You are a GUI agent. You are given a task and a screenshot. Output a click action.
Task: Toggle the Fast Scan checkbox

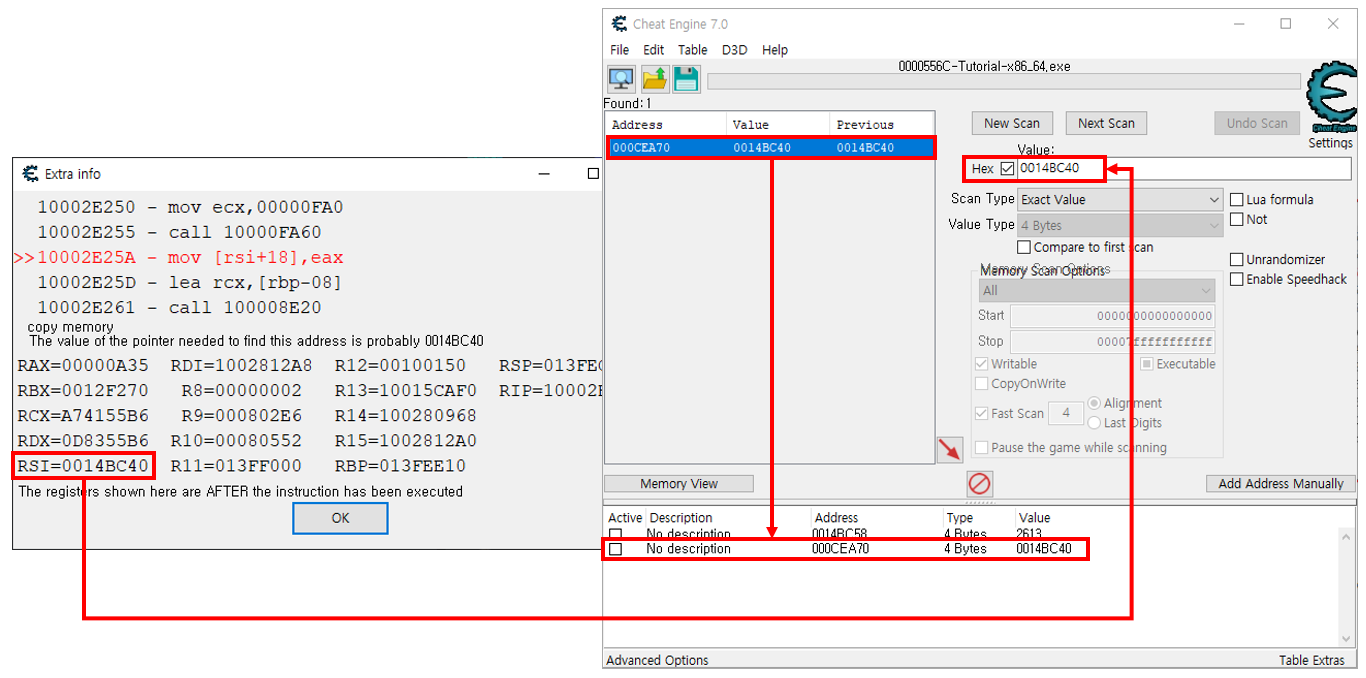pyautogui.click(x=982, y=413)
